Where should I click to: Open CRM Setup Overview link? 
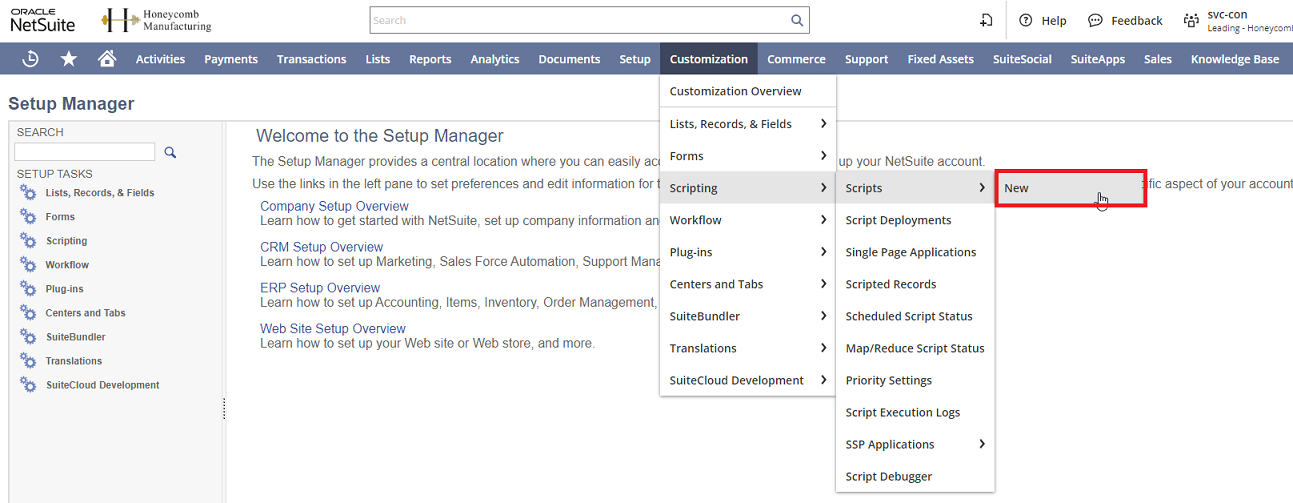tap(321, 247)
